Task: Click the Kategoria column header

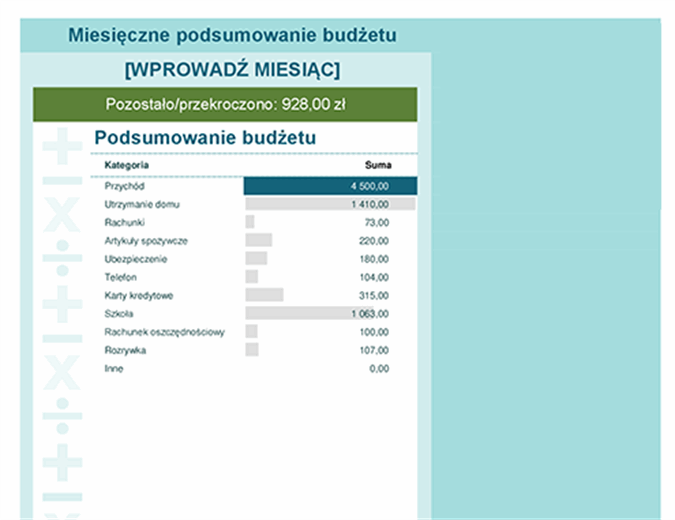Action: point(127,165)
